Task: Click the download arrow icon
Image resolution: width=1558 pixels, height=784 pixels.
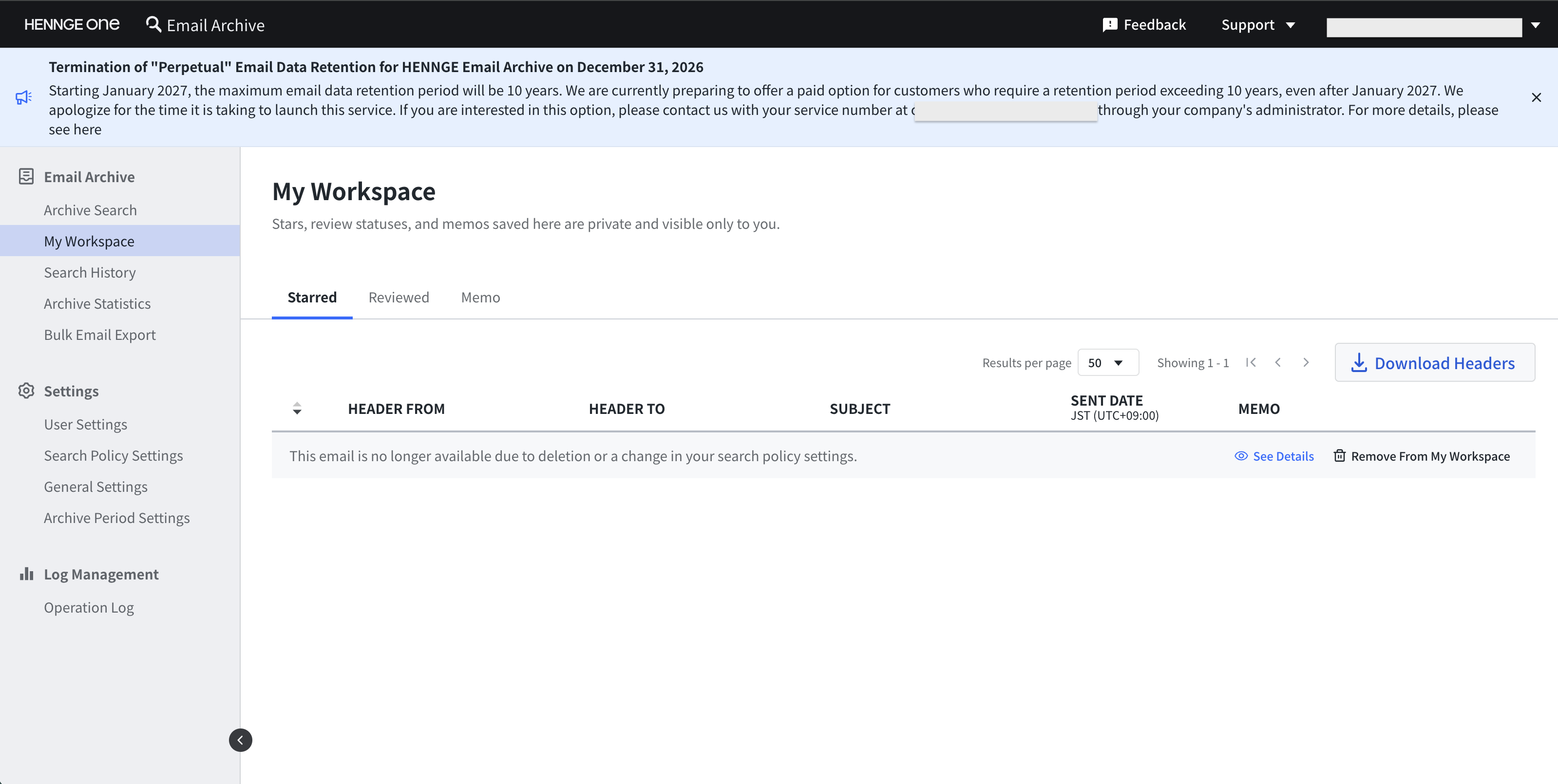Action: click(1358, 362)
